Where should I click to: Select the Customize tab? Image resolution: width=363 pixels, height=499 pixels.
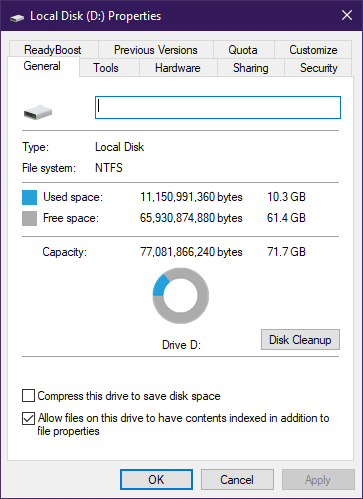(313, 50)
